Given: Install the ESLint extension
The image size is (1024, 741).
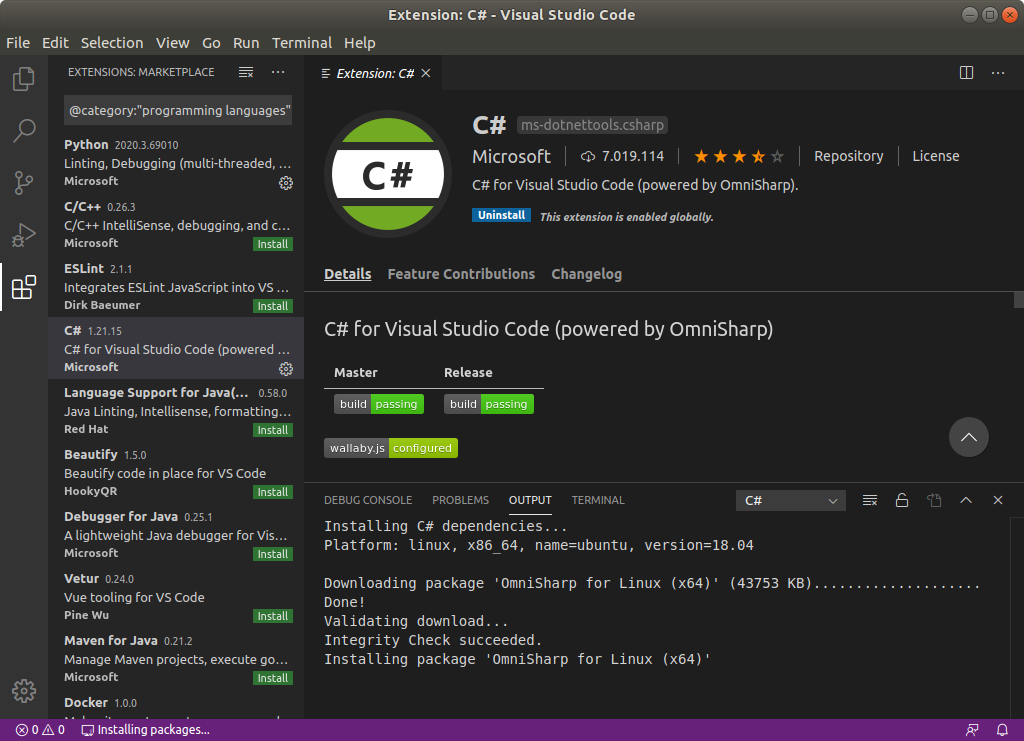Looking at the screenshot, I should tap(273, 306).
